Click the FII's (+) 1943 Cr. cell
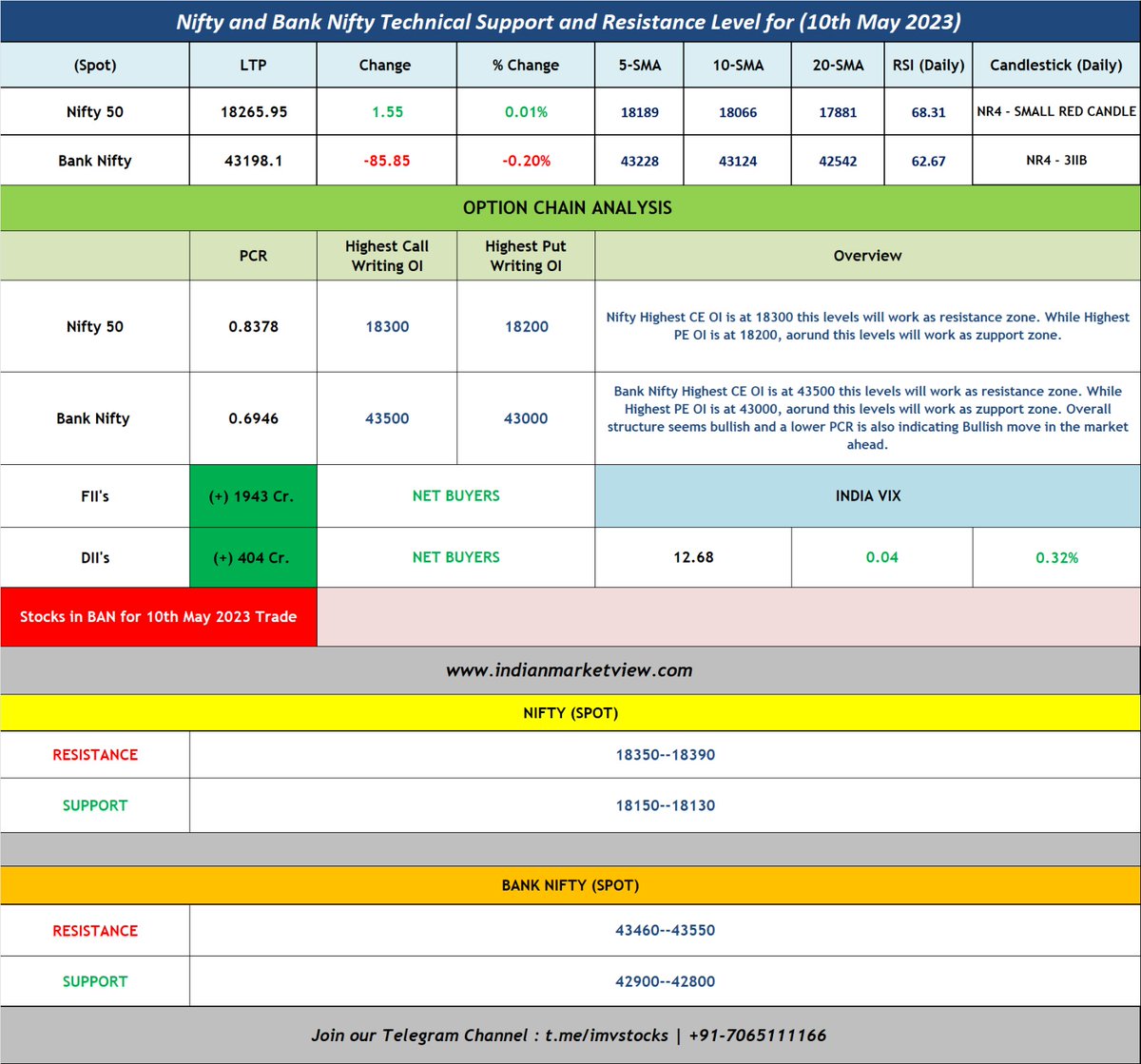This screenshot has width=1141, height=1064. (x=253, y=496)
